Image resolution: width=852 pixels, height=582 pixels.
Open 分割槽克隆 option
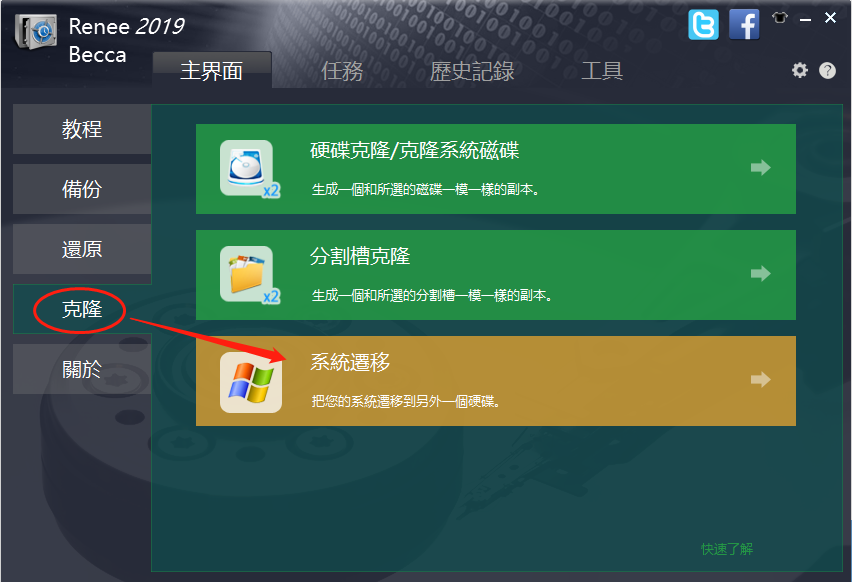tap(496, 275)
